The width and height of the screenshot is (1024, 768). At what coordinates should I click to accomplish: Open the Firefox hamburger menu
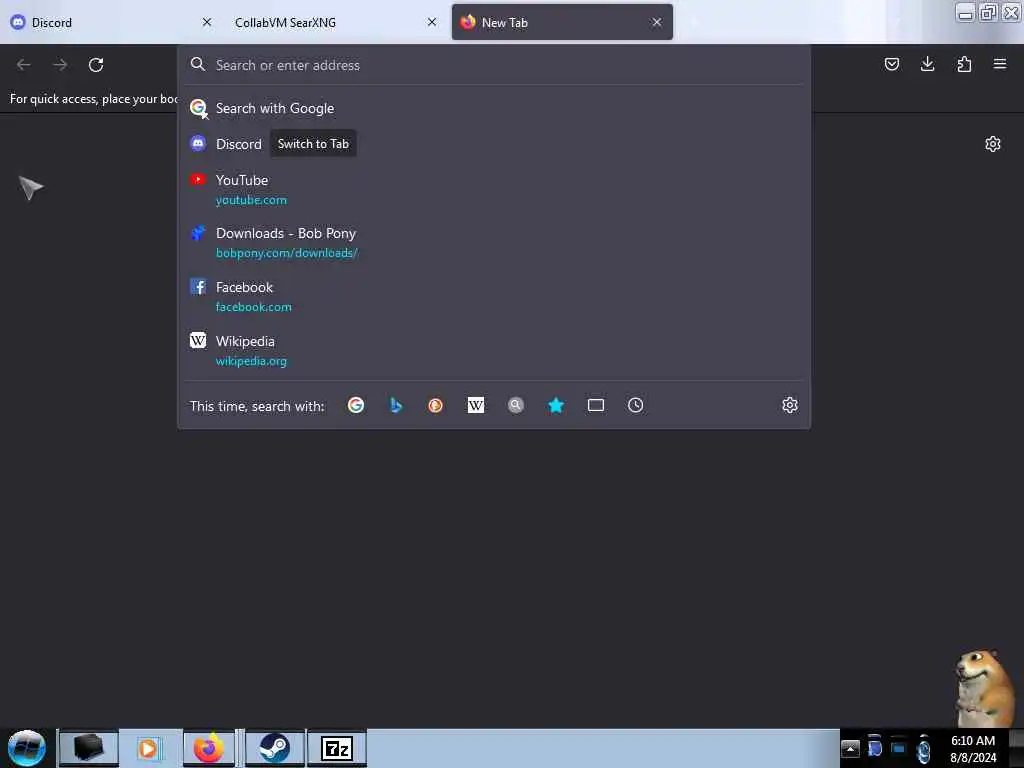pos(1000,64)
